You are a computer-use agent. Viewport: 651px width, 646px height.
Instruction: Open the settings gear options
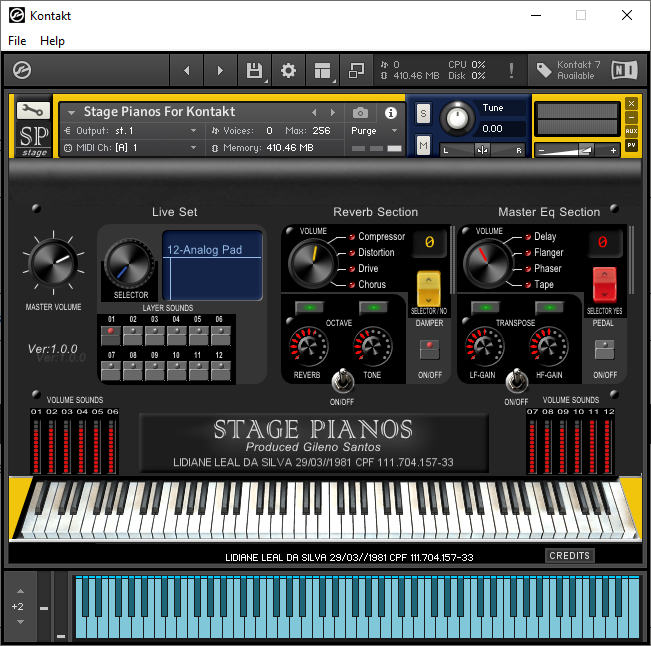coord(288,71)
